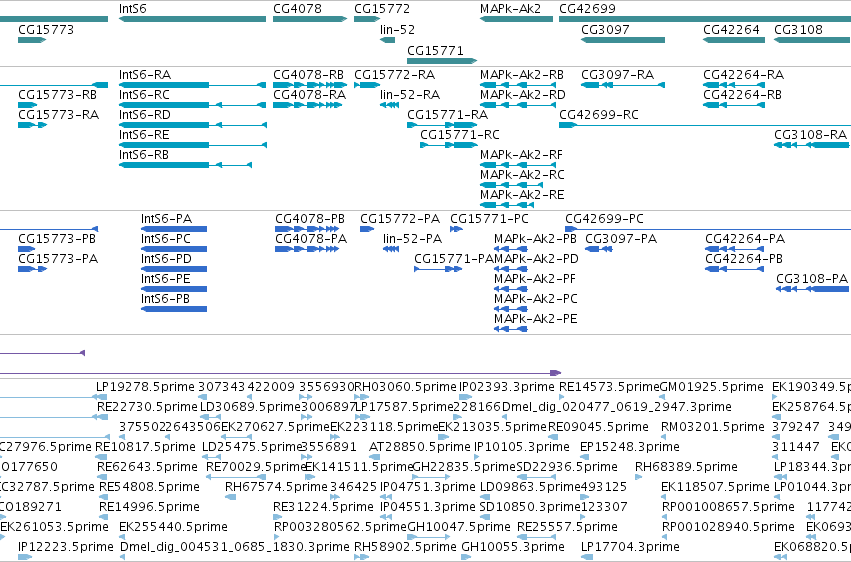Select the CG42699 gene label
851x562 pixels.
(x=588, y=9)
